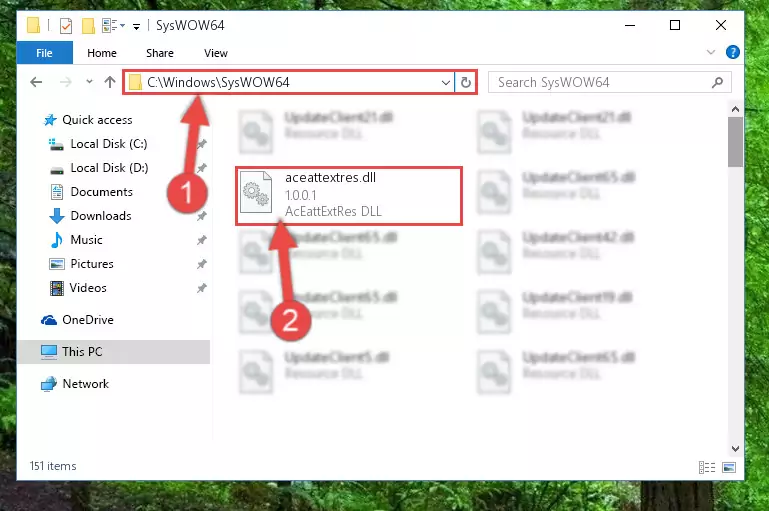Select Quick access in navigation pane
The image size is (769, 511).
tap(88, 120)
